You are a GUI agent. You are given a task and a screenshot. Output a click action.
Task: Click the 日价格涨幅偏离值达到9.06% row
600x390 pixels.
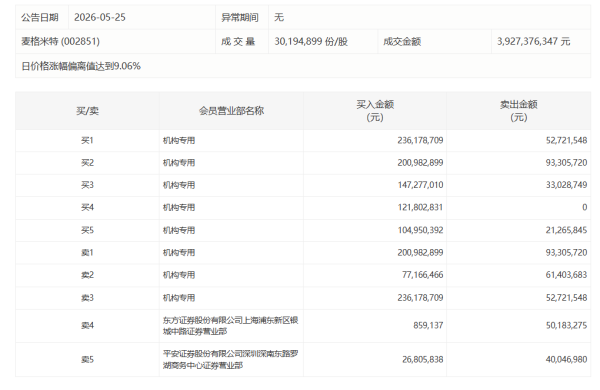coord(303,66)
